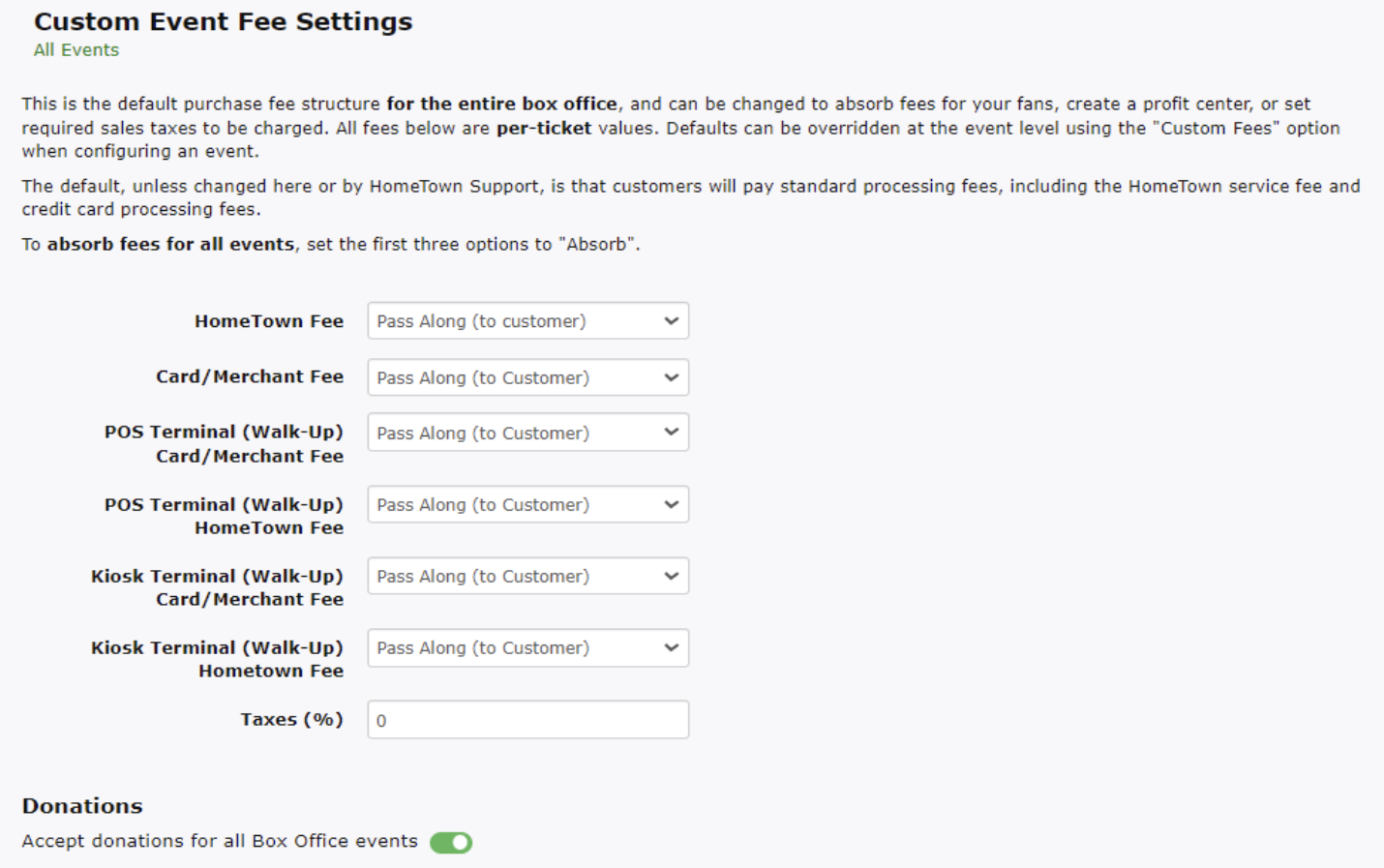
Task: Click the Card/Merchant Fee field label
Action: [x=249, y=376]
